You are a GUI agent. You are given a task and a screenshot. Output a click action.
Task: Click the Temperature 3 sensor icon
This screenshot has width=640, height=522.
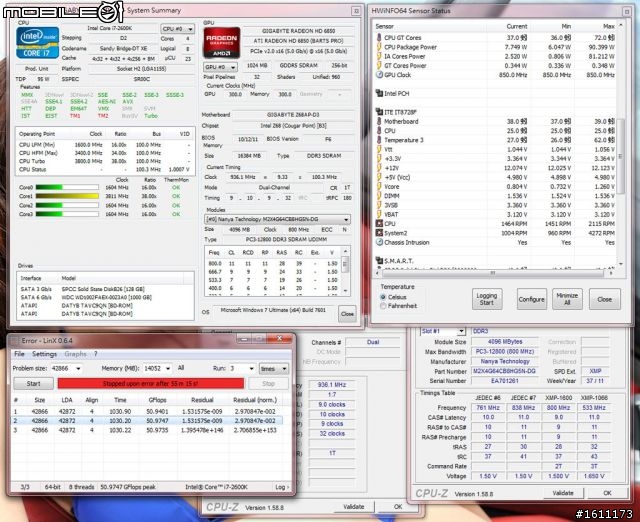379,140
